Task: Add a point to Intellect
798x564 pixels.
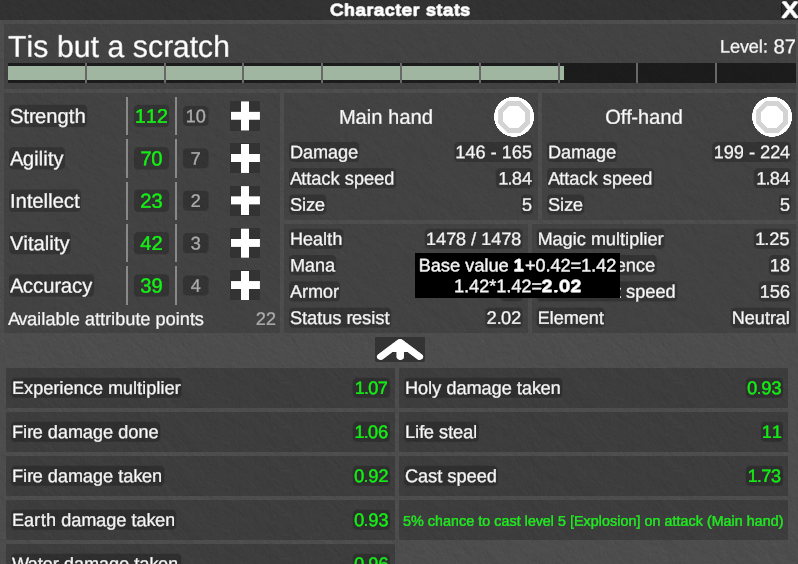Action: (x=245, y=201)
